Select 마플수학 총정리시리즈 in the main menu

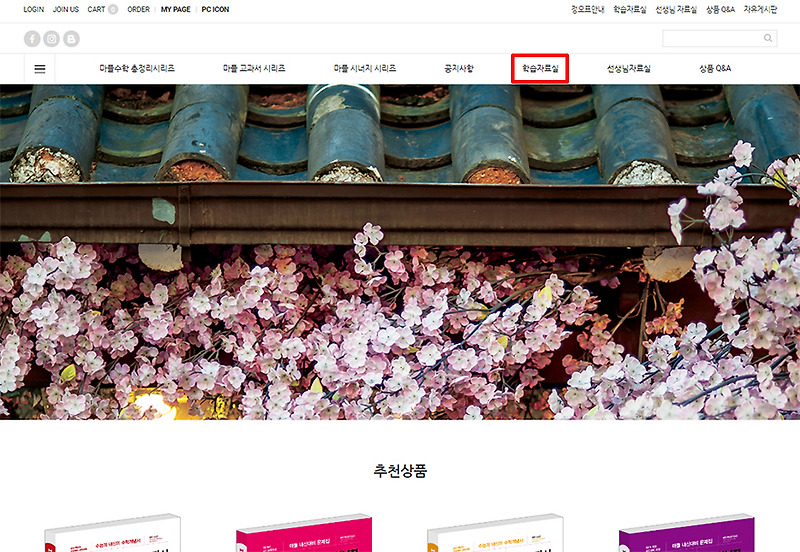(x=137, y=68)
